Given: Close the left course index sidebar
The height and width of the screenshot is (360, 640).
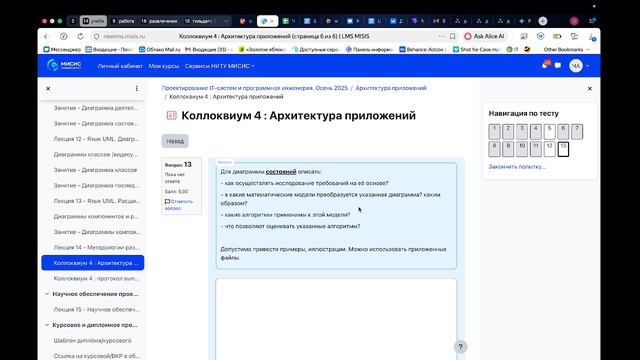Looking at the screenshot, I should 48,89.
